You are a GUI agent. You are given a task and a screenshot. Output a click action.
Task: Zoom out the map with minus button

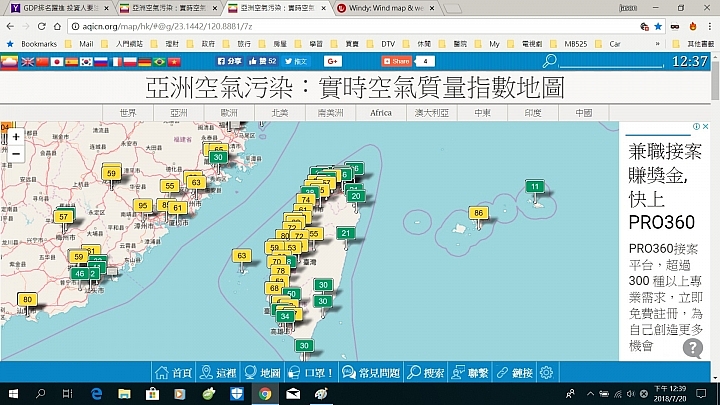pyautogui.click(x=16, y=154)
